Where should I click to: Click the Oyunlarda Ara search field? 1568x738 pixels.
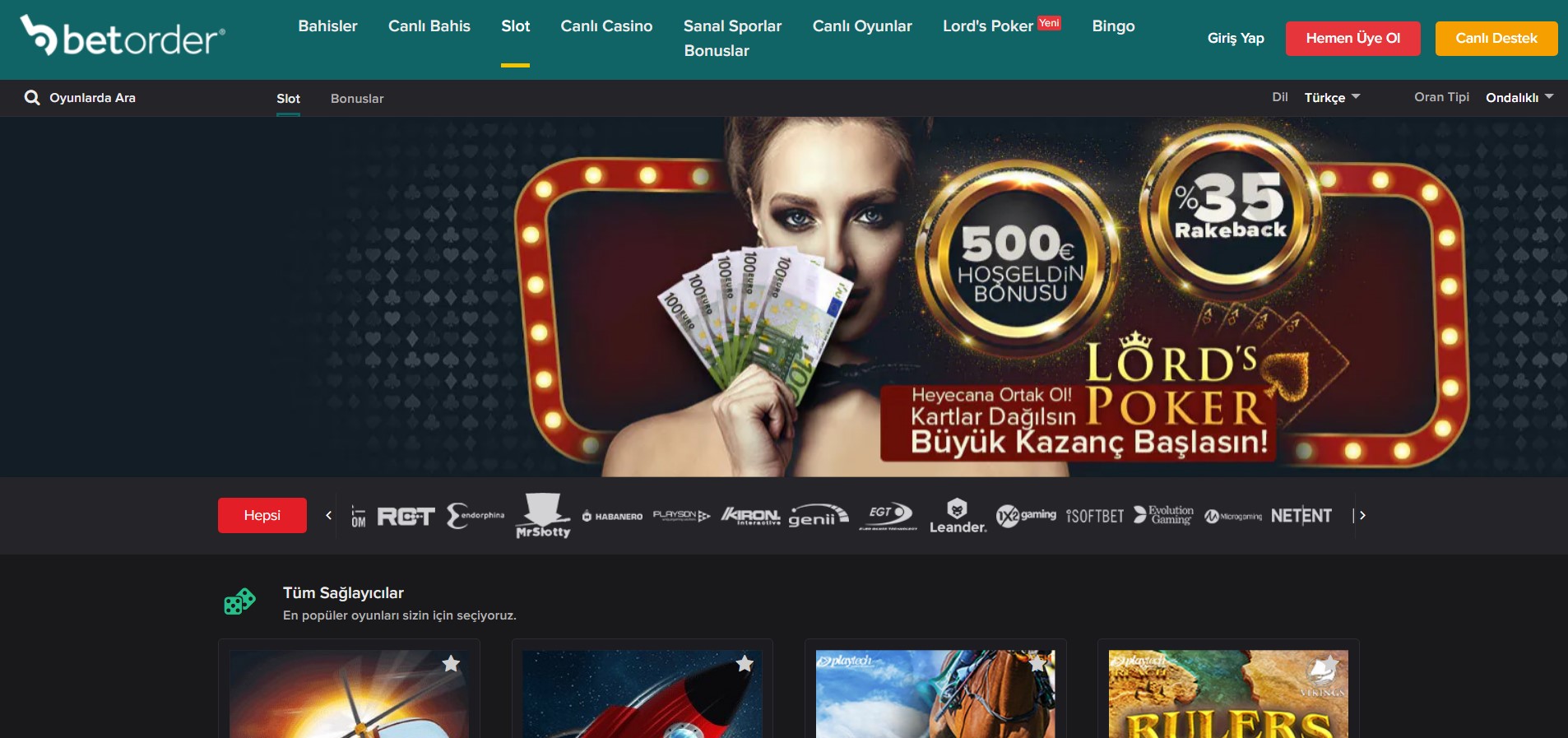tap(92, 98)
